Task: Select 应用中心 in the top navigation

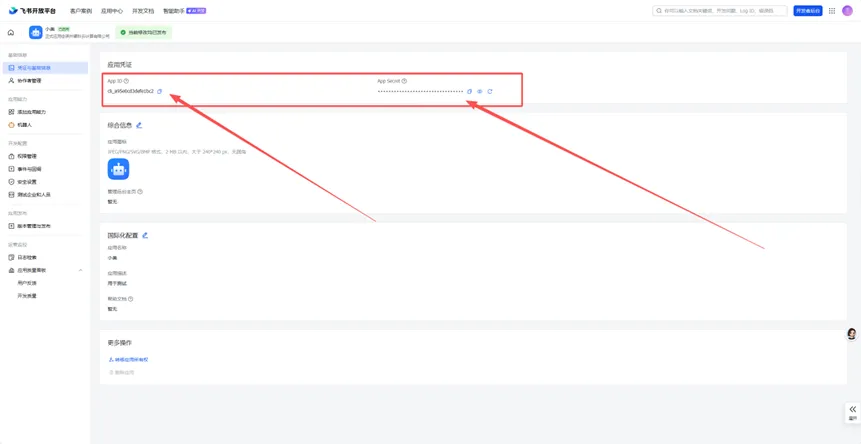Action: pos(112,11)
